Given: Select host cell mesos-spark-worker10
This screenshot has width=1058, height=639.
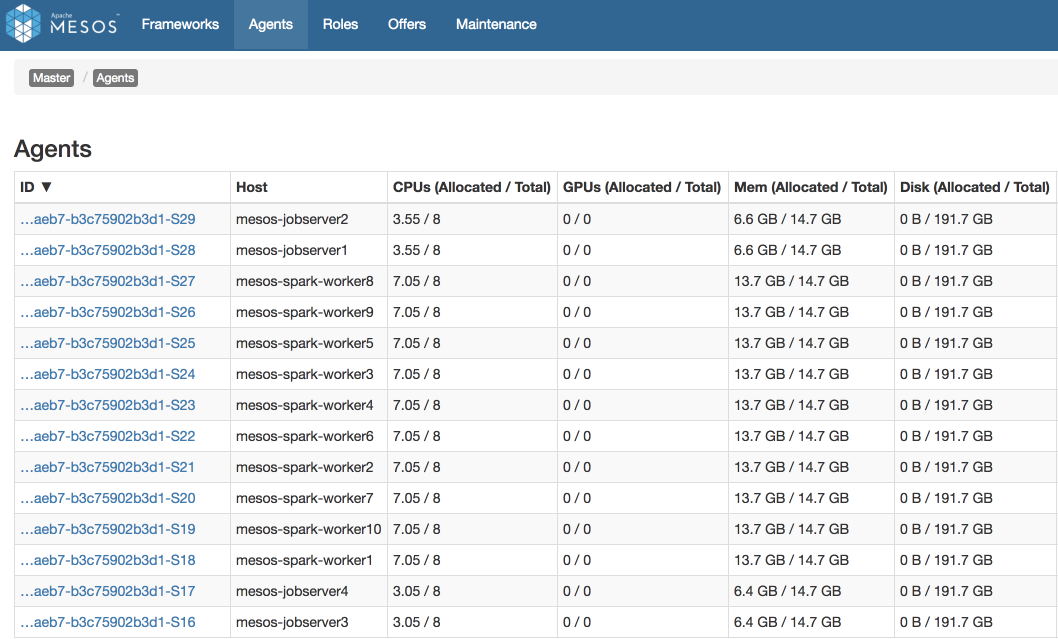Looking at the screenshot, I should pos(308,530).
